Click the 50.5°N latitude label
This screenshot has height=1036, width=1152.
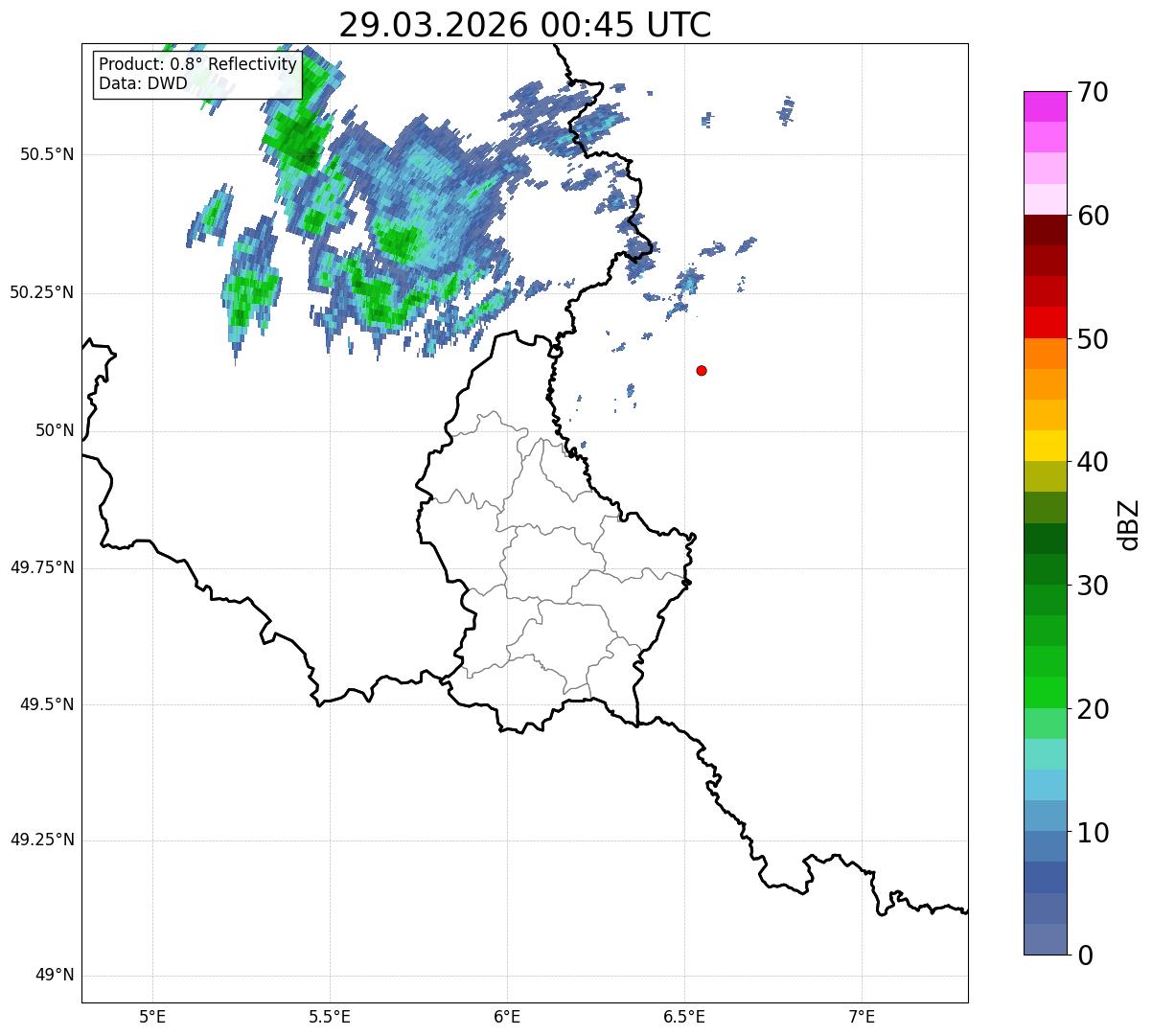(47, 154)
